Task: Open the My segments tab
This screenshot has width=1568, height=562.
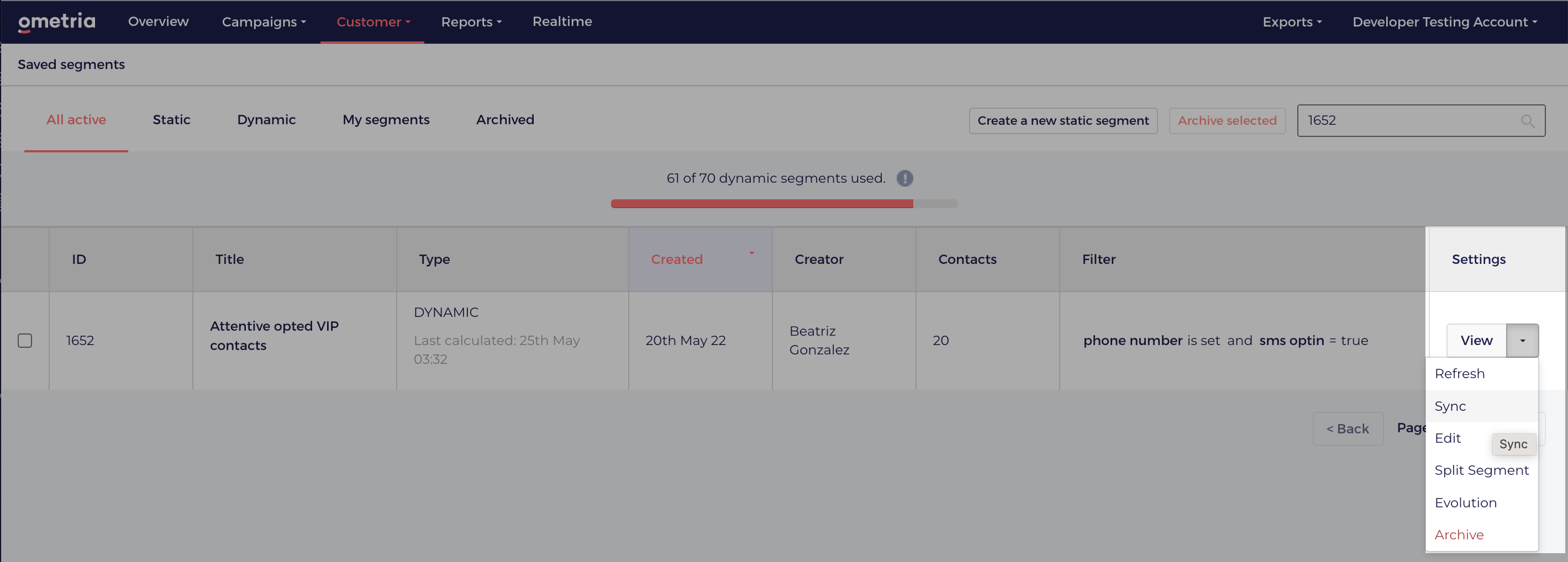Action: click(x=386, y=120)
